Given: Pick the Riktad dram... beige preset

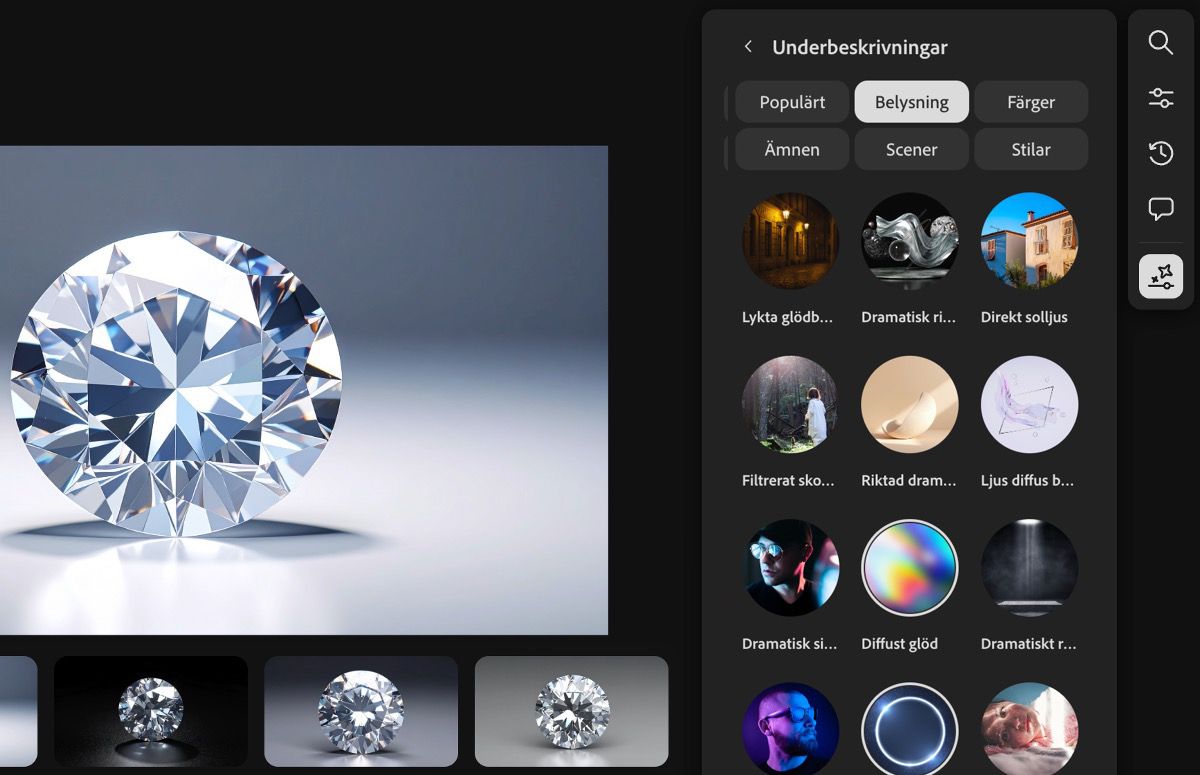Looking at the screenshot, I should pos(910,404).
